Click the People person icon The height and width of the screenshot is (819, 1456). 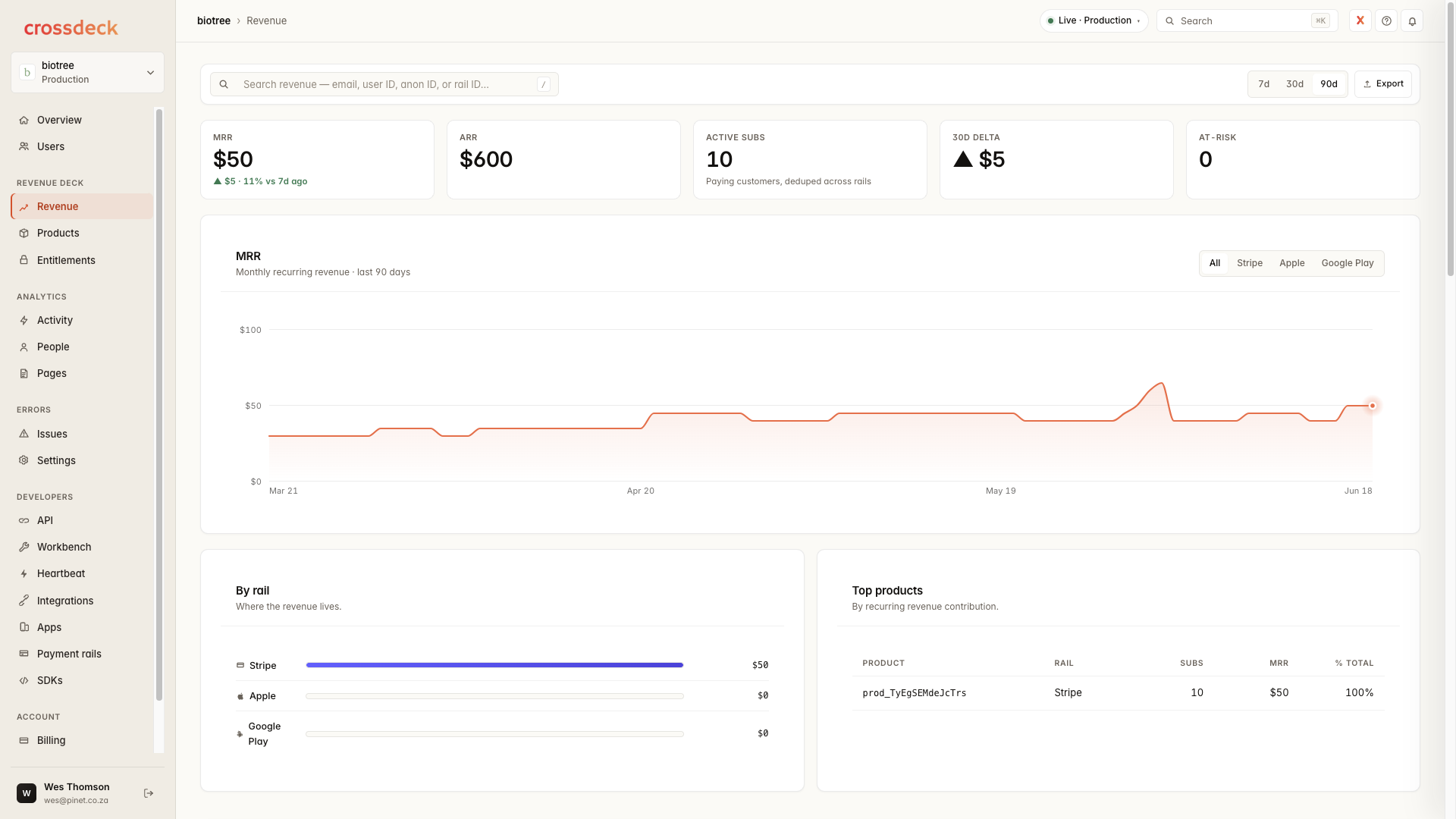pyautogui.click(x=24, y=347)
